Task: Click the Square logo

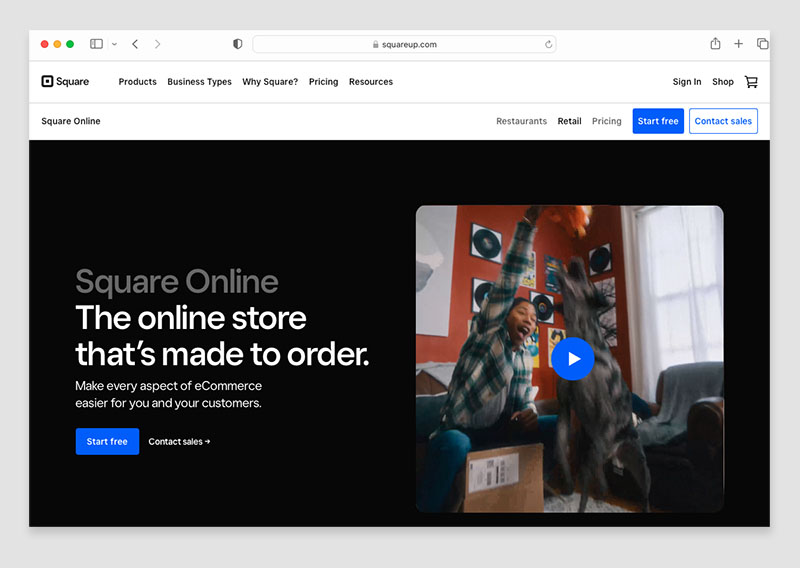Action: click(65, 82)
